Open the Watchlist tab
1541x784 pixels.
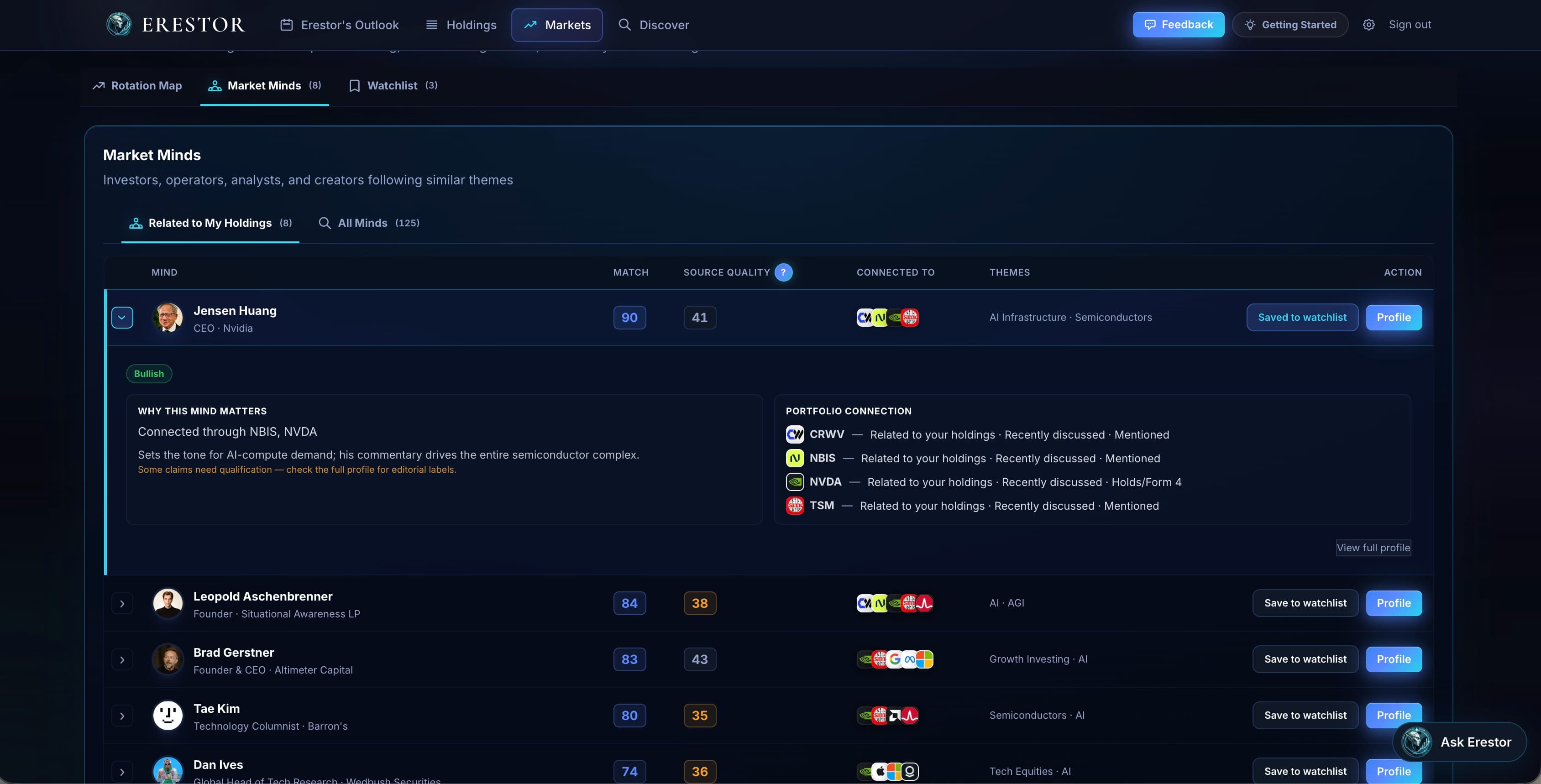point(393,85)
